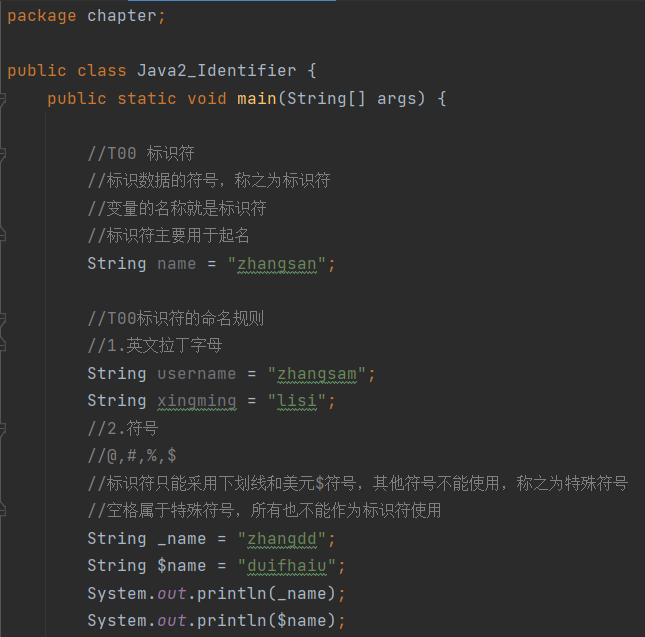Click the $name variable declaration
Screen dimensions: 645x637
coord(181,566)
